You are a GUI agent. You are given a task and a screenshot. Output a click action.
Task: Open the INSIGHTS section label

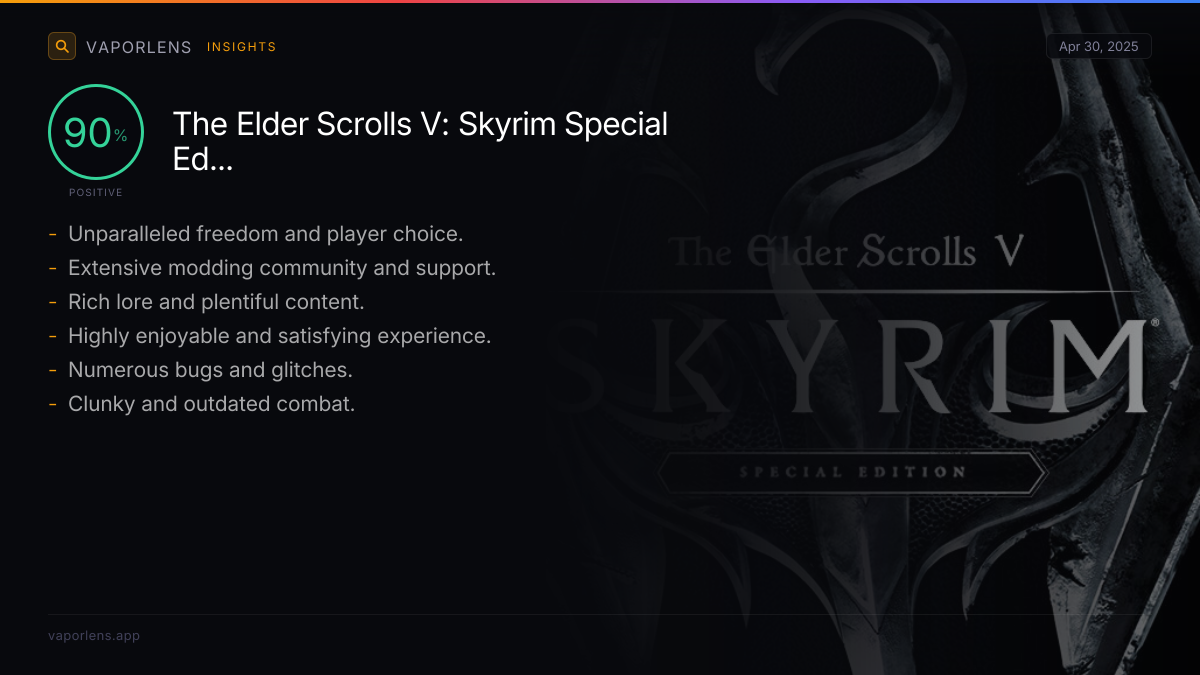[x=241, y=47]
